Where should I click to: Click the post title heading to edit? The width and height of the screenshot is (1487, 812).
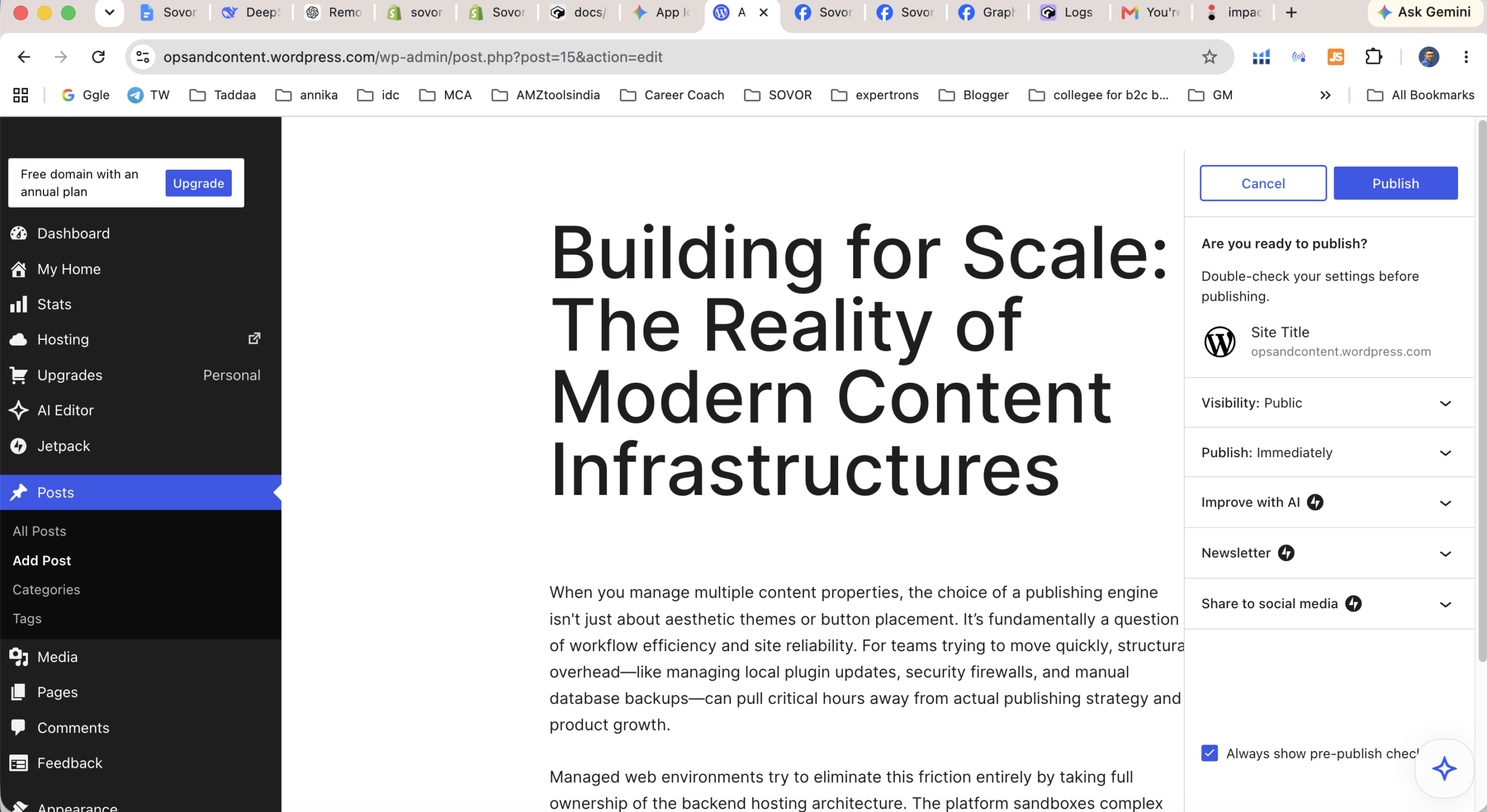(x=859, y=360)
